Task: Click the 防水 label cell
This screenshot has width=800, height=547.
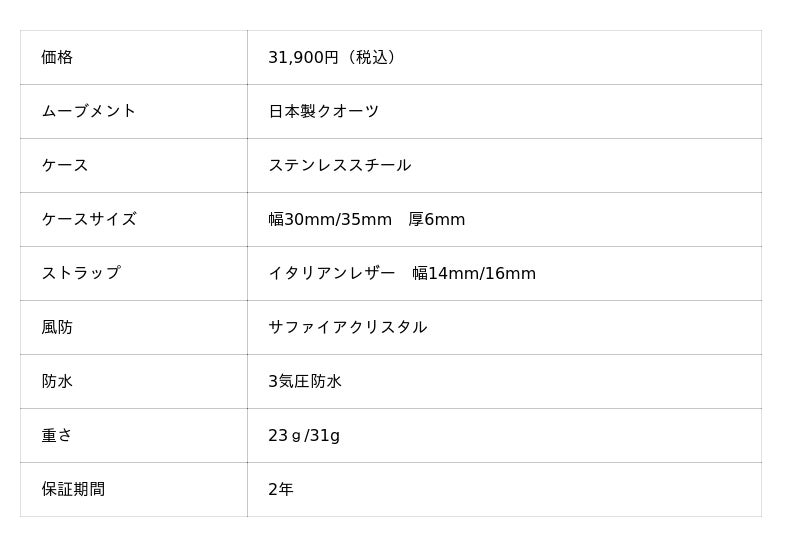Action: pos(57,382)
